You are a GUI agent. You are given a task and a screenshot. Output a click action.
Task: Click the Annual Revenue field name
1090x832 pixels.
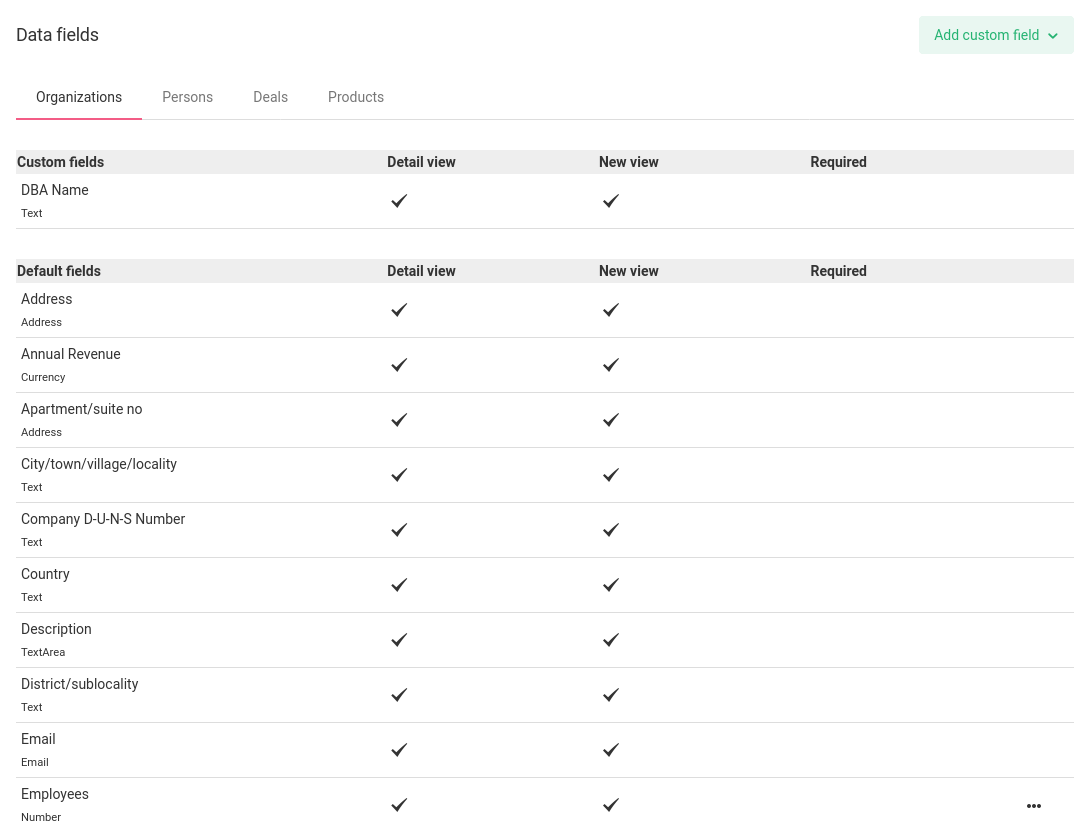coord(70,354)
